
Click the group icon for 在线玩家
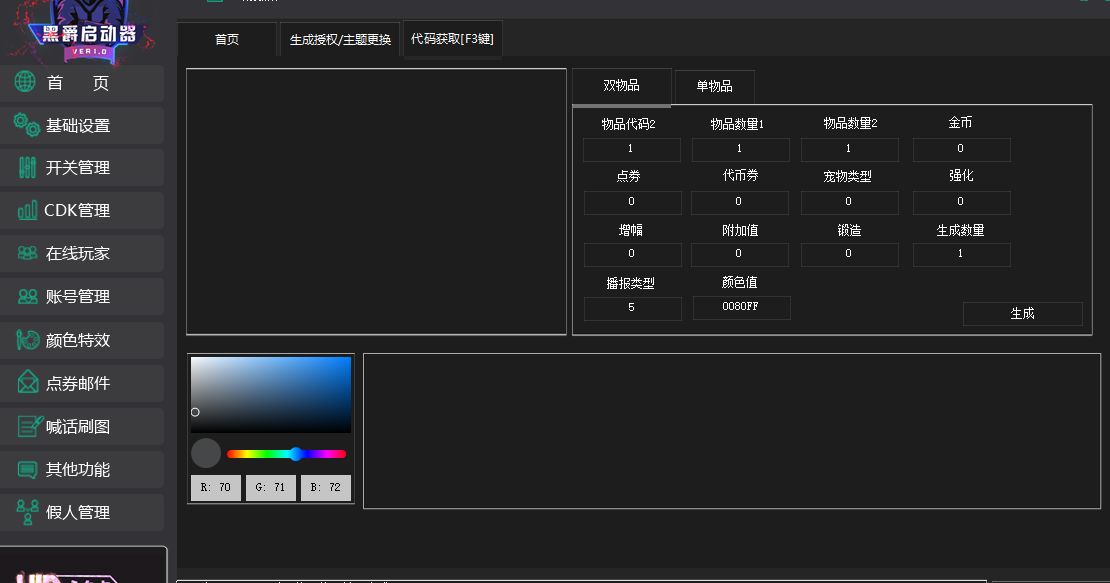coord(27,254)
